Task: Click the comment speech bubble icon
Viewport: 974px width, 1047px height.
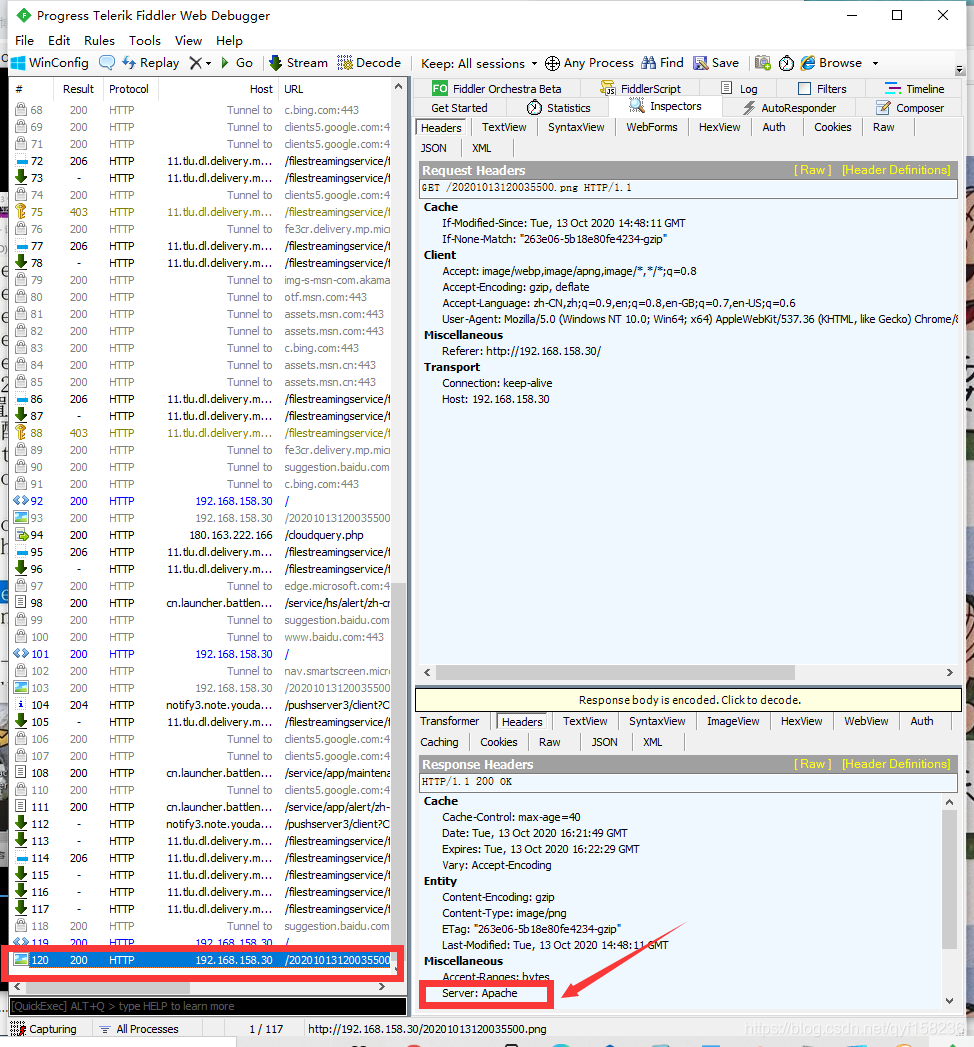Action: [106, 63]
